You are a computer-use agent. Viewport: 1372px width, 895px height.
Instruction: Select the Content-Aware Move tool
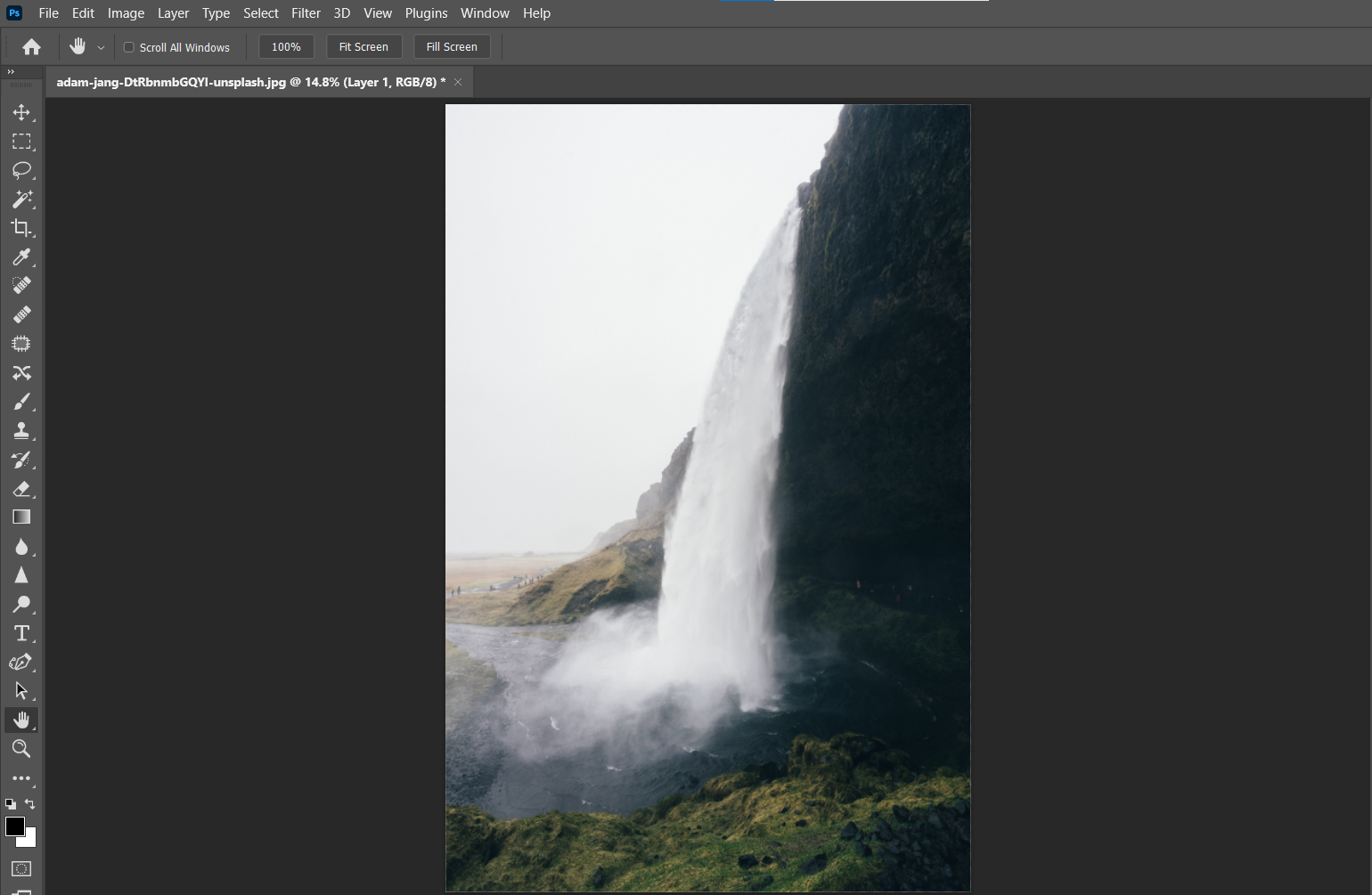21,372
